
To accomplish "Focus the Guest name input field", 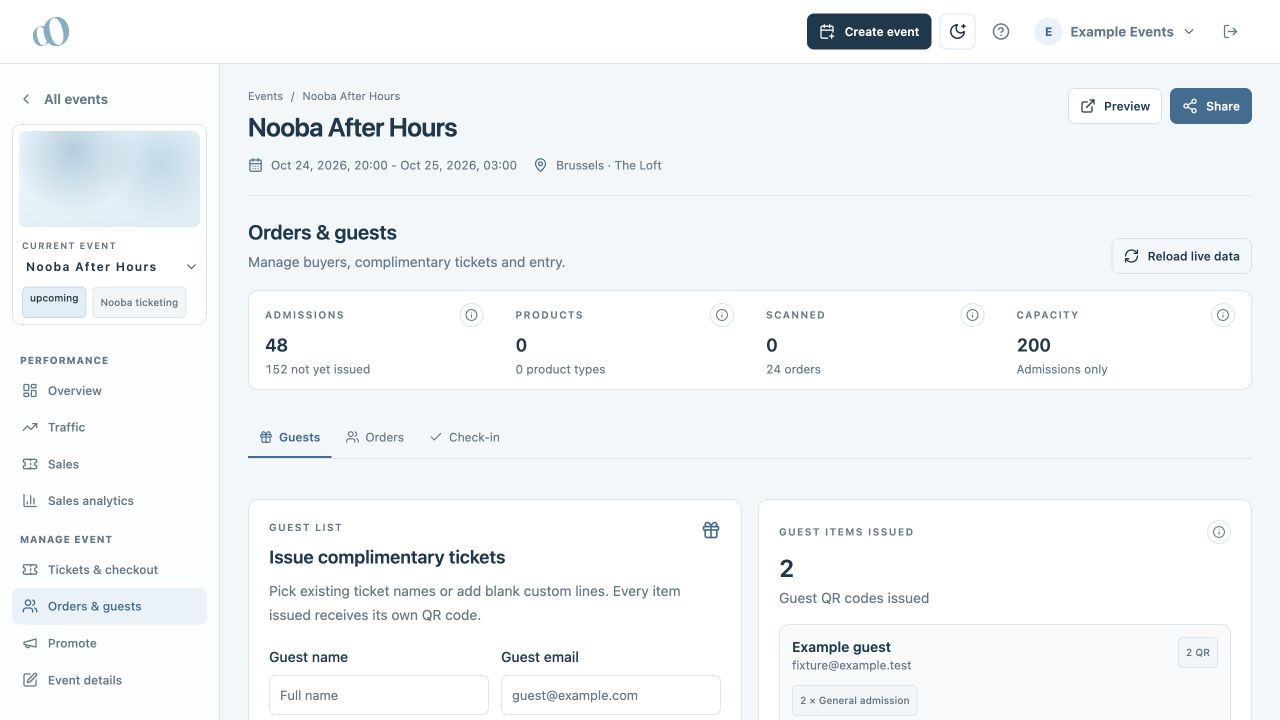I will pos(379,695).
